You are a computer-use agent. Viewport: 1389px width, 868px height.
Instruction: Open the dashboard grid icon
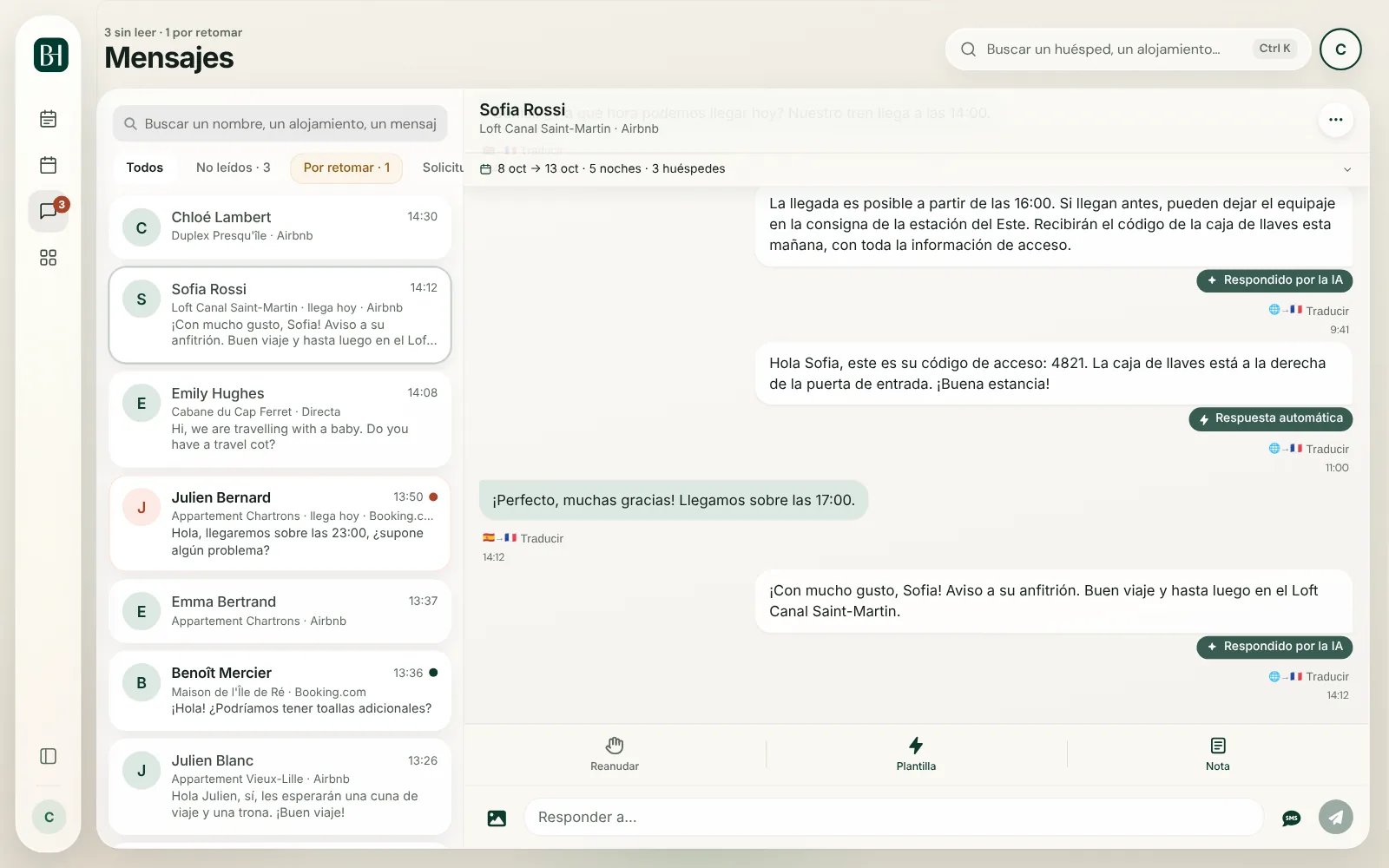coord(49,258)
